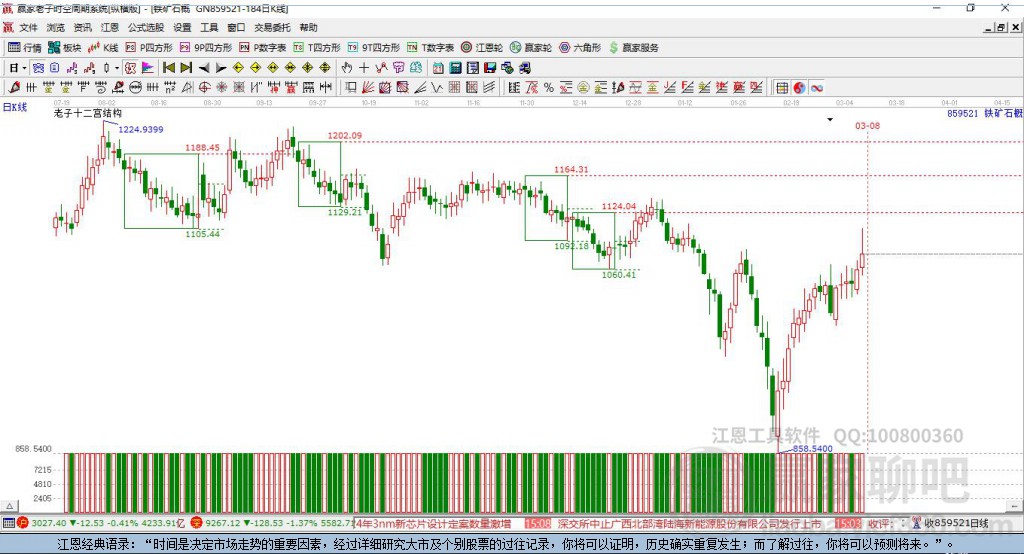Click Shenzhen index 9267.12 in status bar
Image resolution: width=1024 pixels, height=554 pixels.
point(223,523)
